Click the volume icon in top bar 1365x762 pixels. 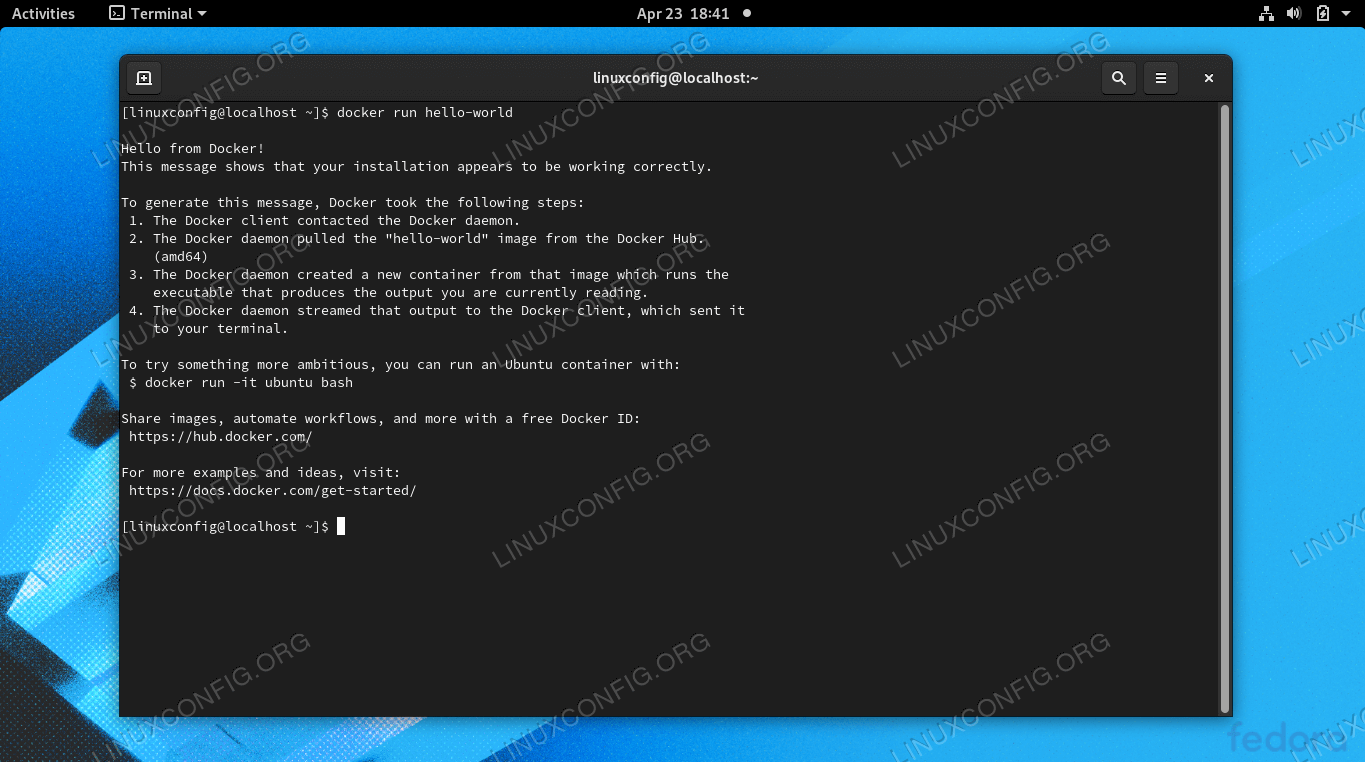[1294, 13]
